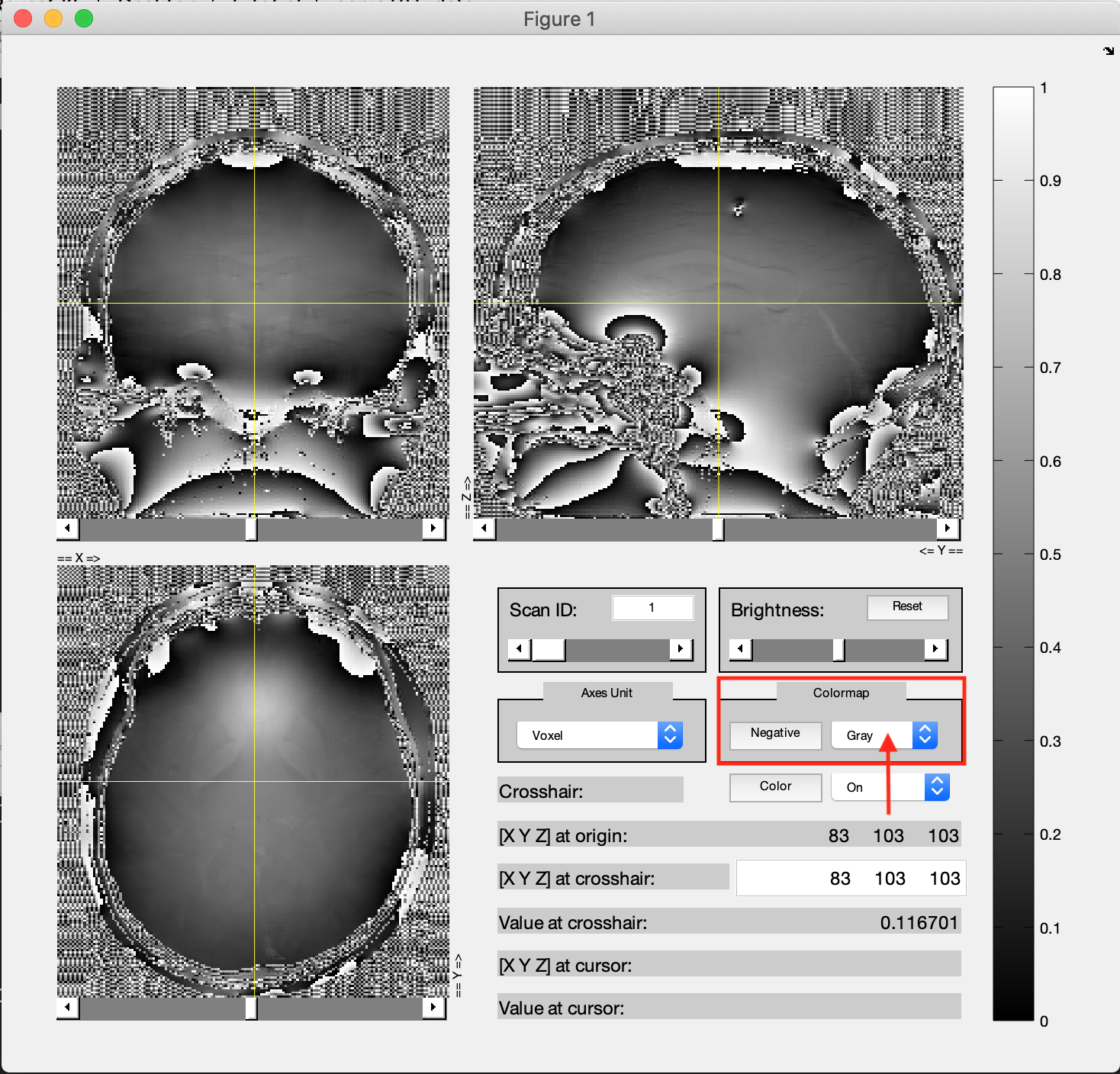
Task: Click the axial view slice slider thumb
Action: point(251,1007)
